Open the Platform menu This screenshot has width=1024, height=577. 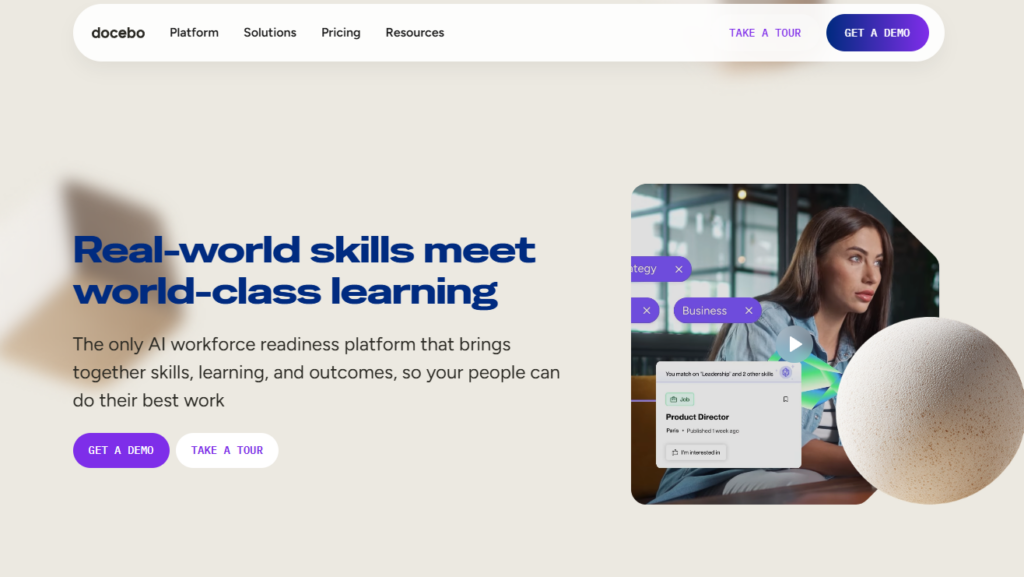(x=194, y=33)
